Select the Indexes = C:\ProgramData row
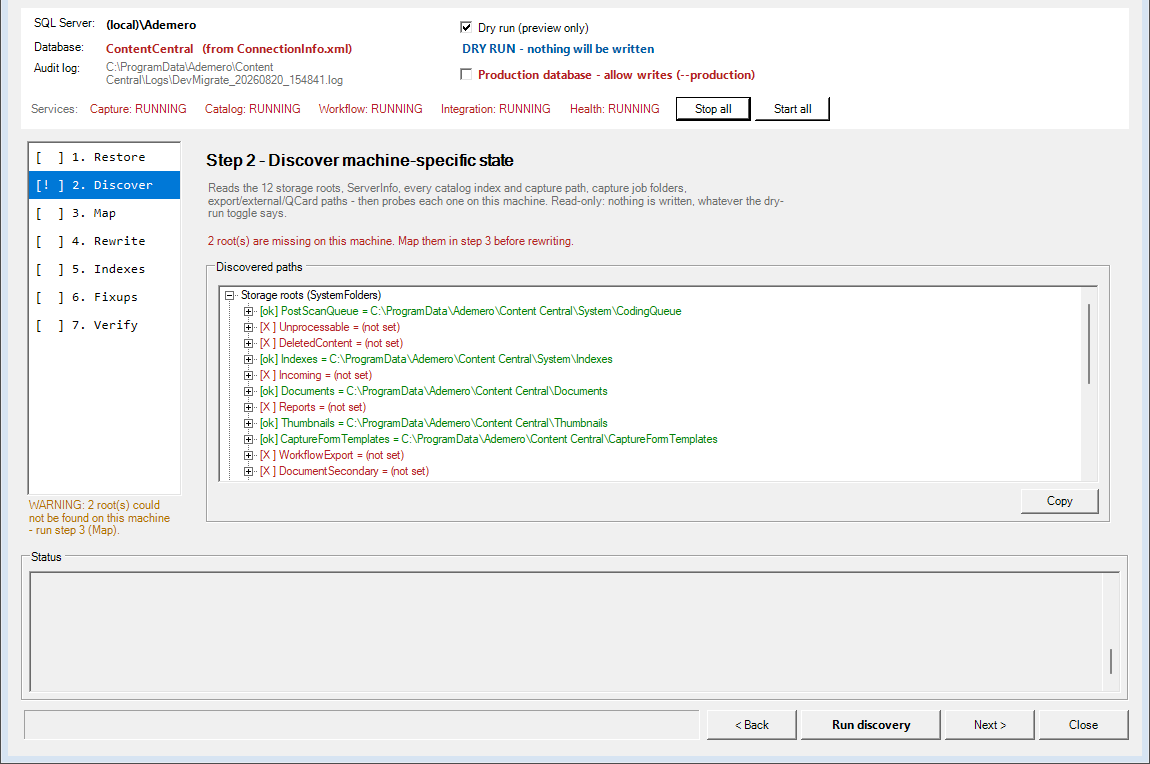 click(436, 359)
